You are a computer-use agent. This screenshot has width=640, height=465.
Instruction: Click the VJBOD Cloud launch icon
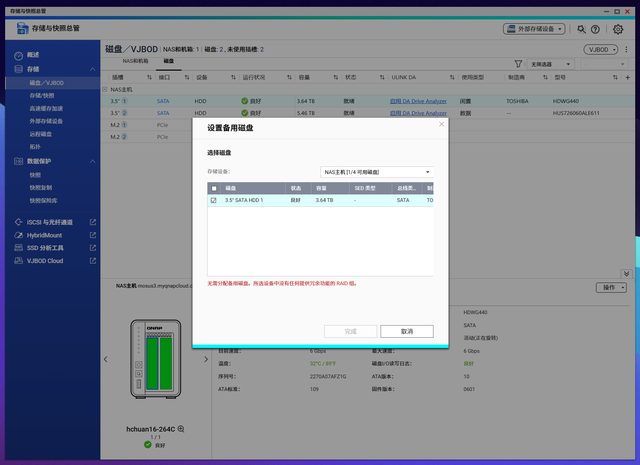pos(93,260)
